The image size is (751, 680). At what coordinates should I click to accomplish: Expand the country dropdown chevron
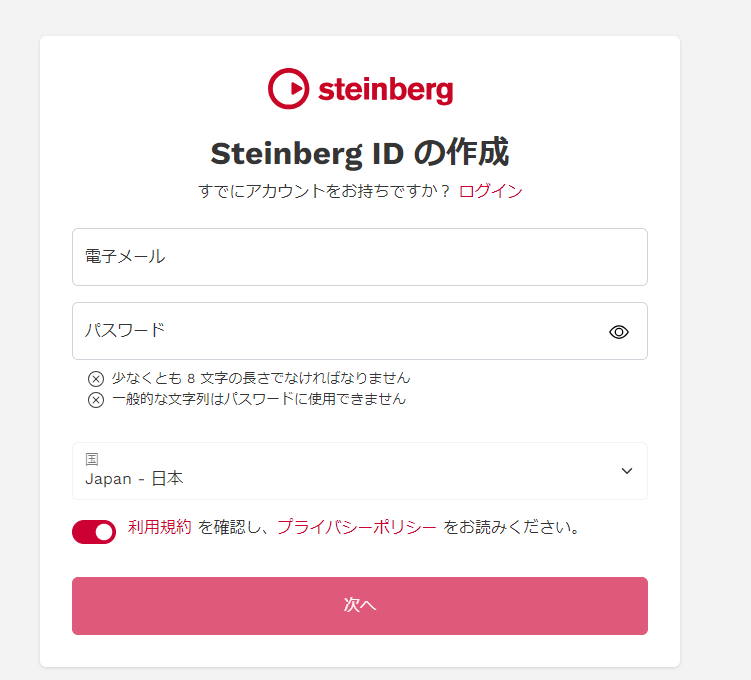coord(626,471)
